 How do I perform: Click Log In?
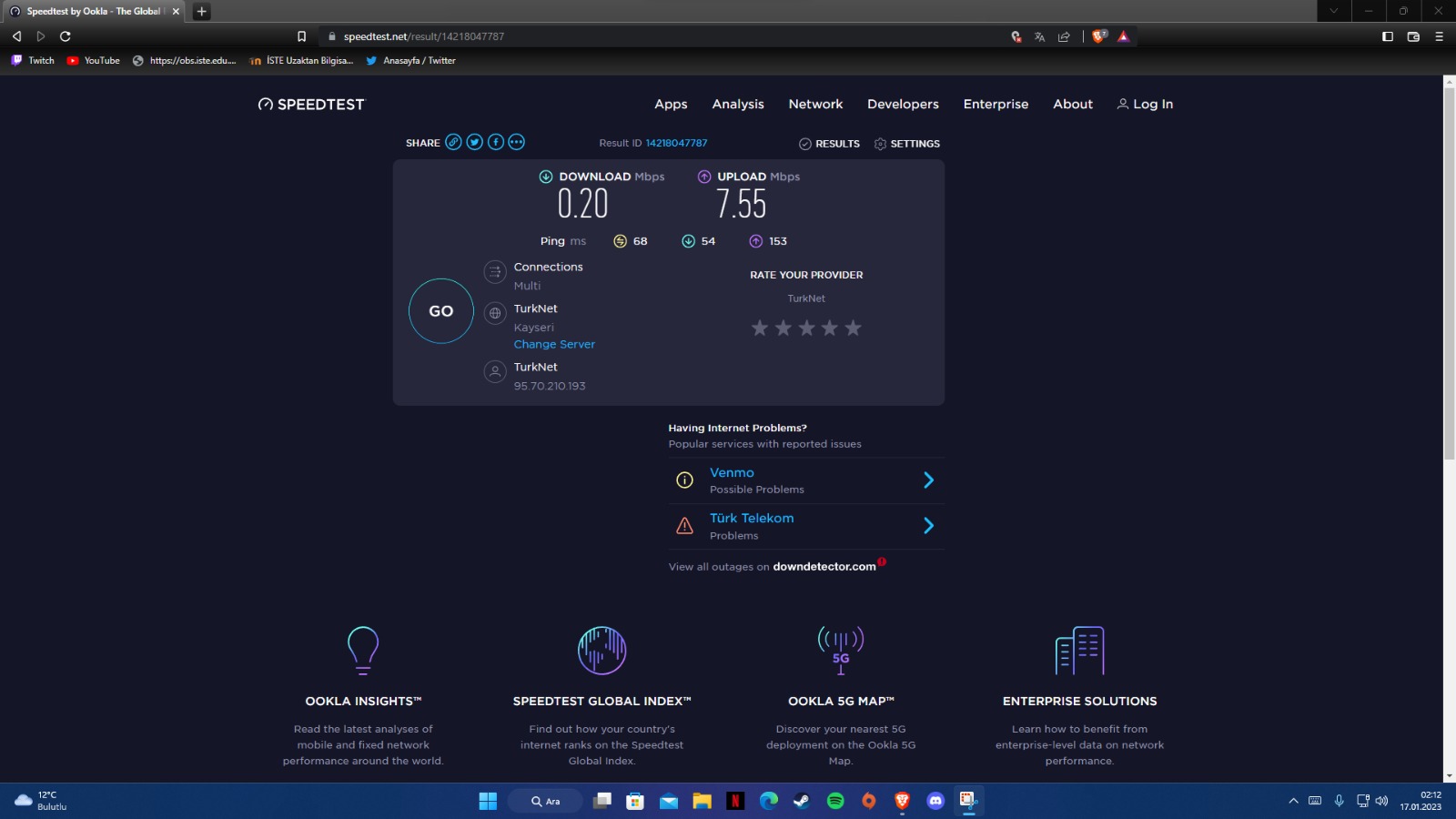coord(1145,105)
